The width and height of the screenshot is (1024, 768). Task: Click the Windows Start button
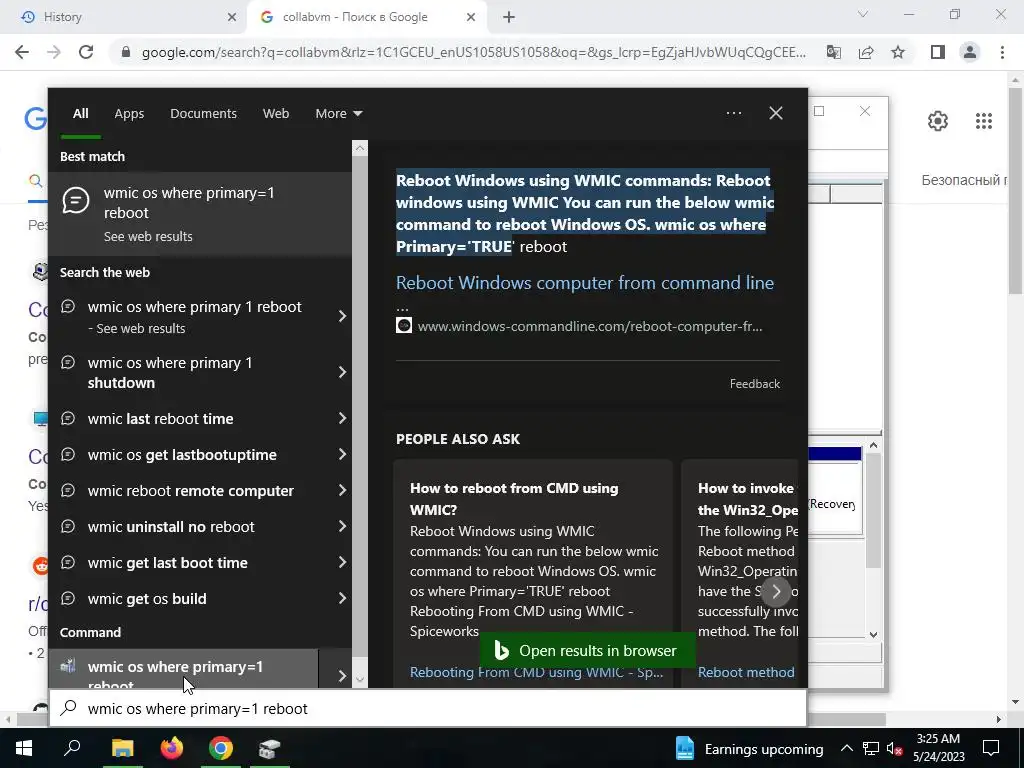(24, 748)
